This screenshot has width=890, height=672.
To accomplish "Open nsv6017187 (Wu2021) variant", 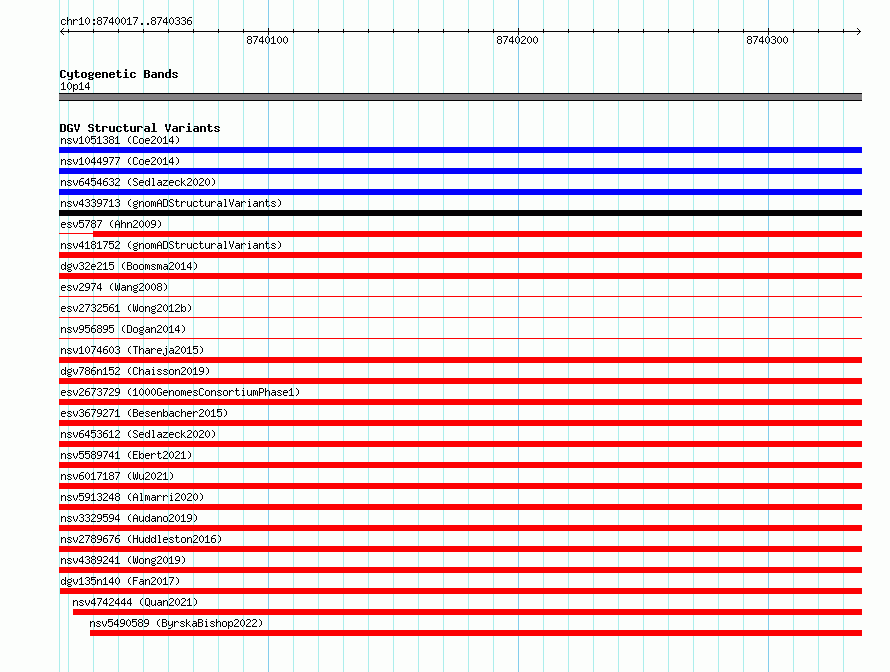I will click(x=117, y=476).
